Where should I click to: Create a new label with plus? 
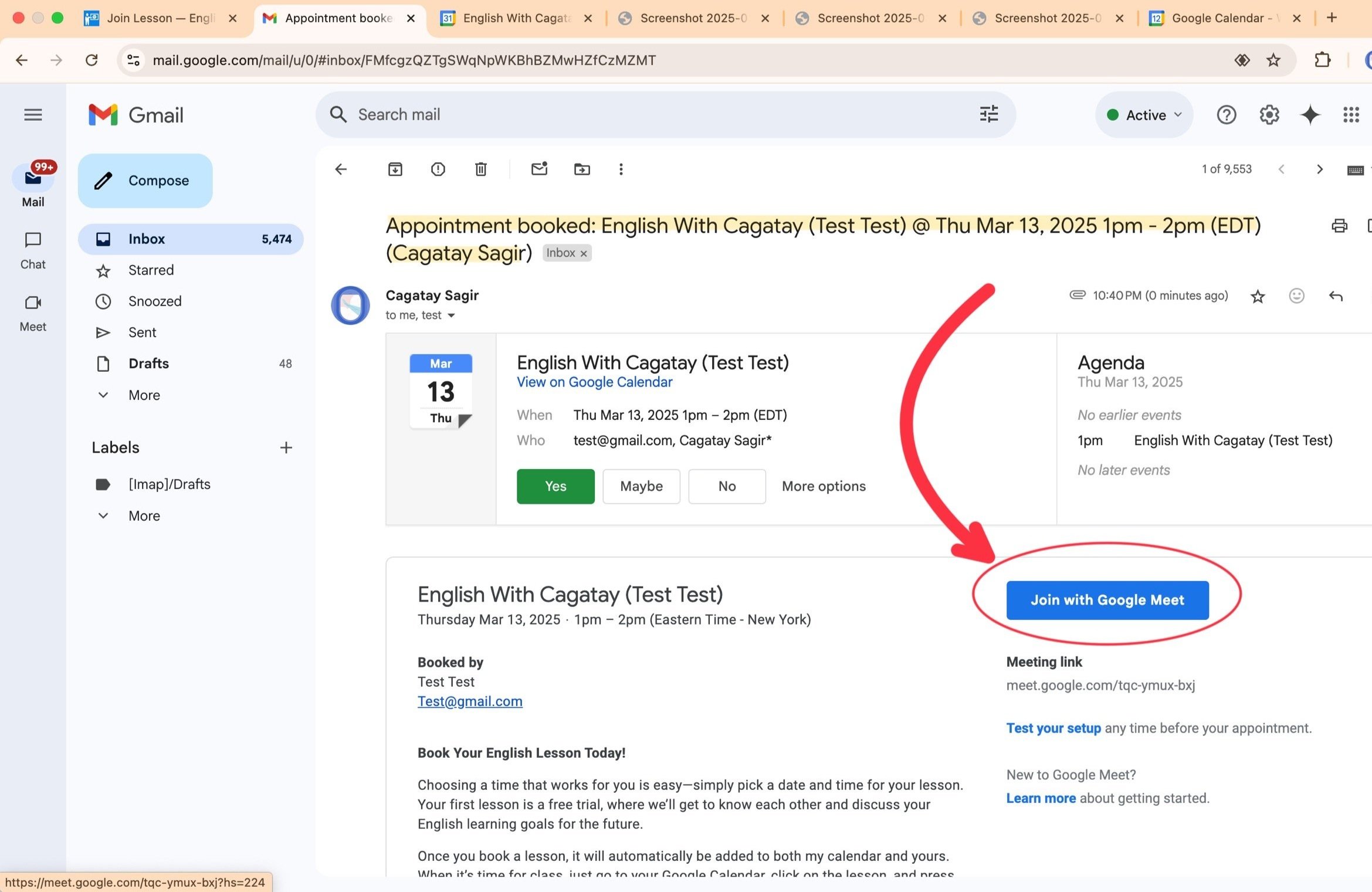(x=286, y=448)
